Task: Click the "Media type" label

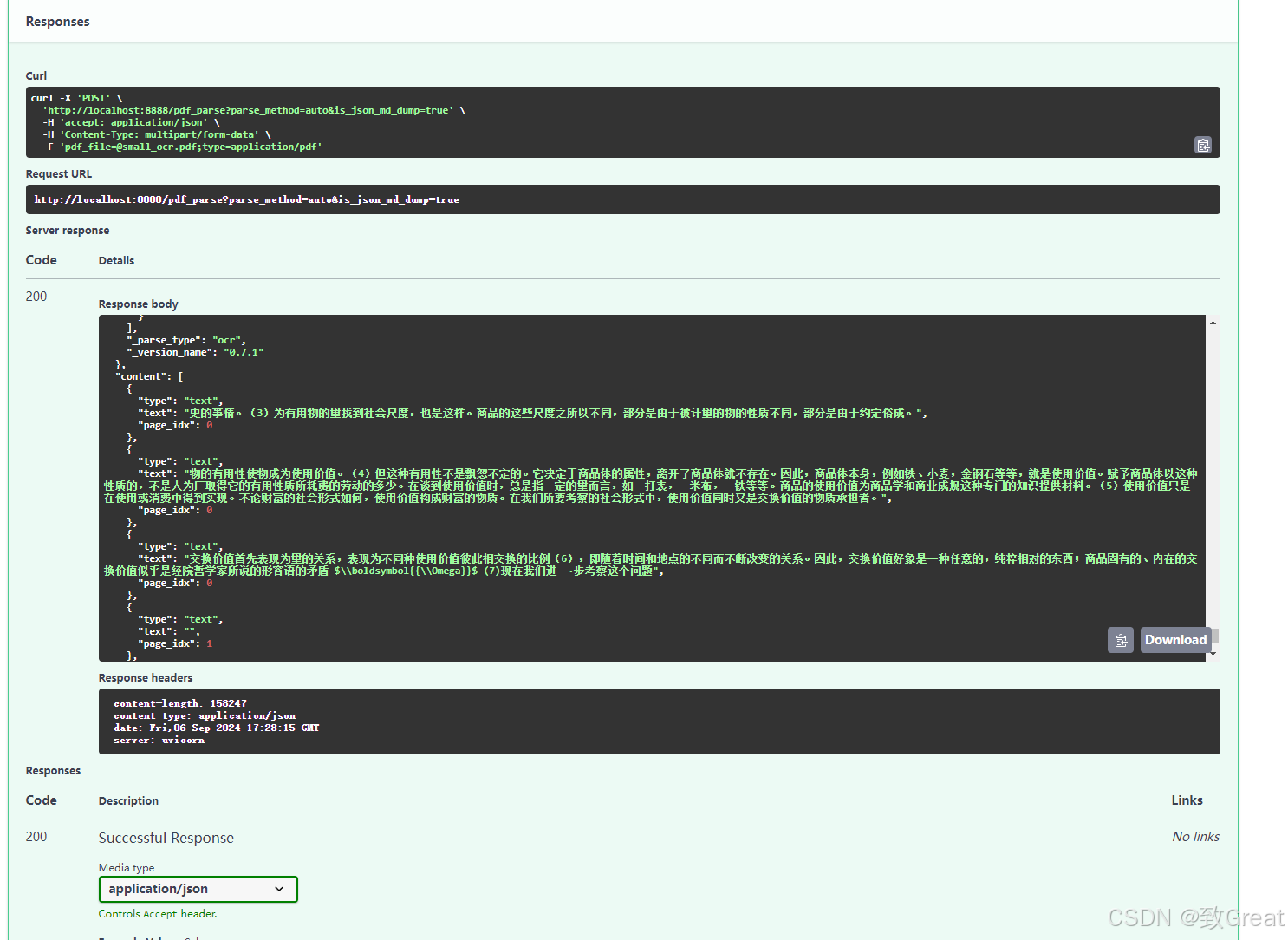Action: (127, 868)
